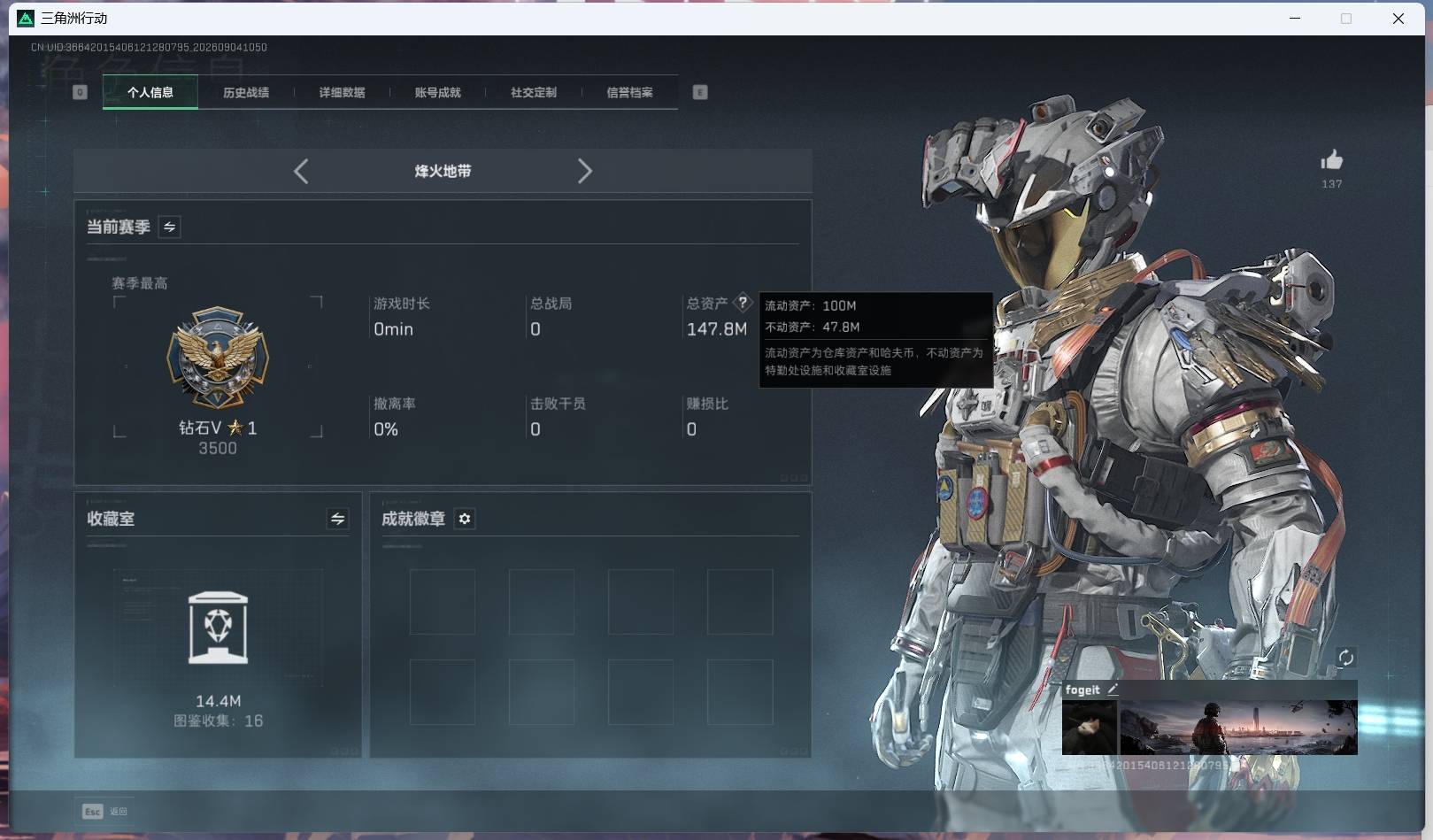Viewport: 1433px width, 840px height.
Task: Click the E next-tab key icon
Action: (x=700, y=92)
